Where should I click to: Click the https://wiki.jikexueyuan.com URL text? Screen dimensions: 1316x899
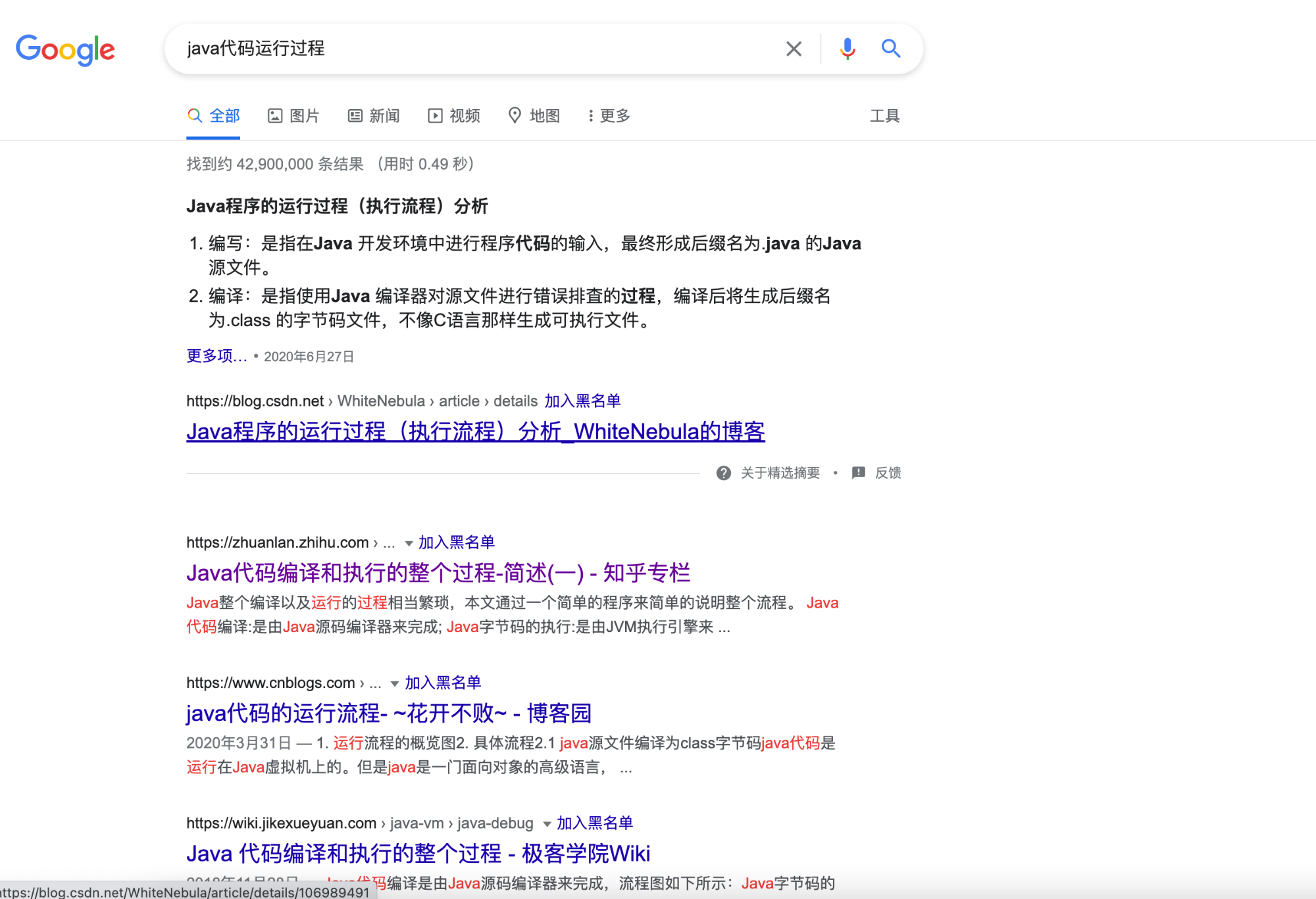281,823
